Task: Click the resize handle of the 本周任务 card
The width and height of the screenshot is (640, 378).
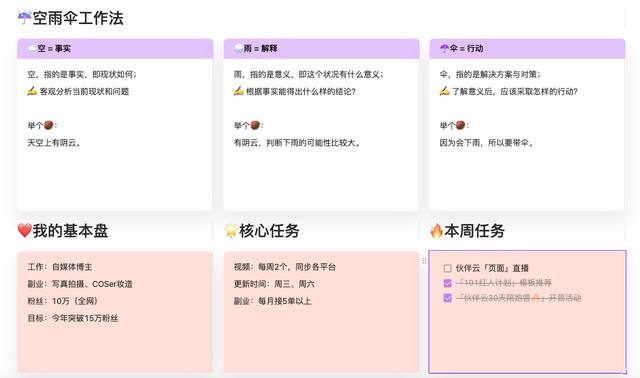Action: pos(624,371)
